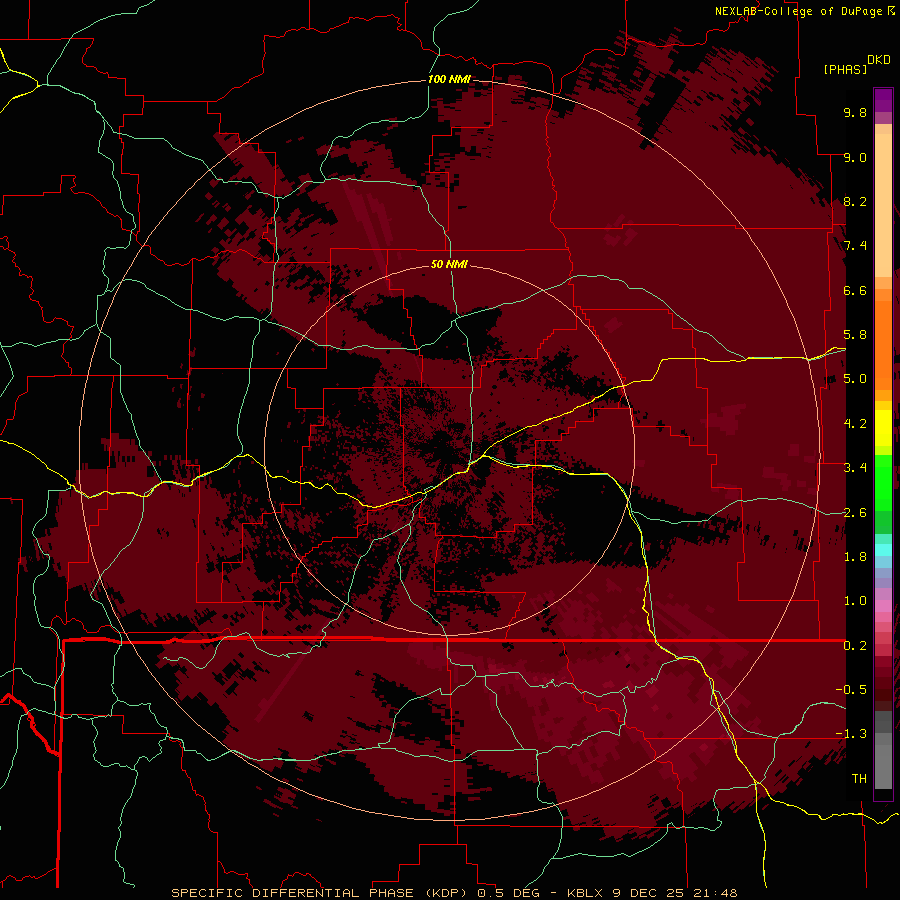Click the 50 NMI range ring label

pyautogui.click(x=449, y=264)
